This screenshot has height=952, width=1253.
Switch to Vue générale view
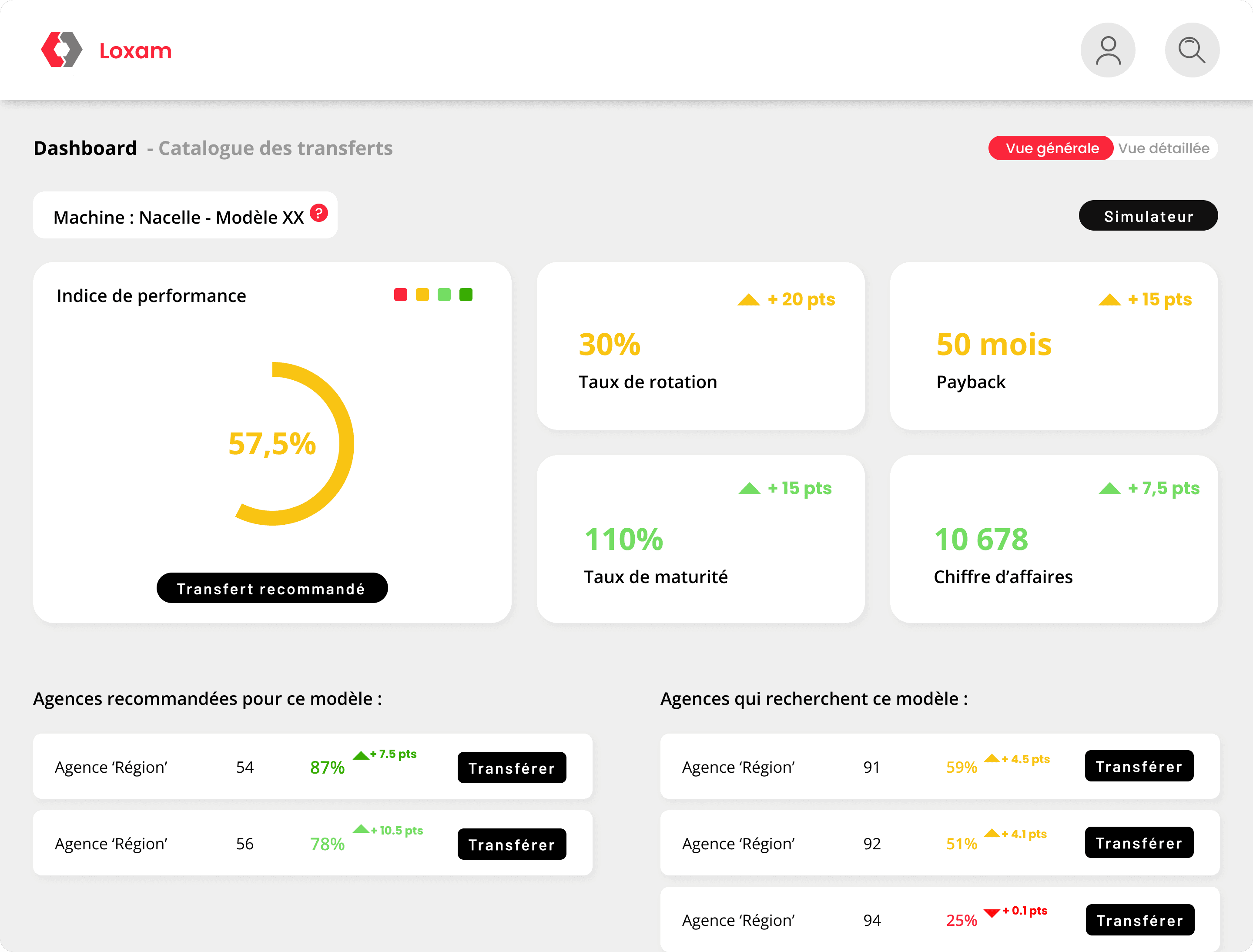click(1051, 148)
